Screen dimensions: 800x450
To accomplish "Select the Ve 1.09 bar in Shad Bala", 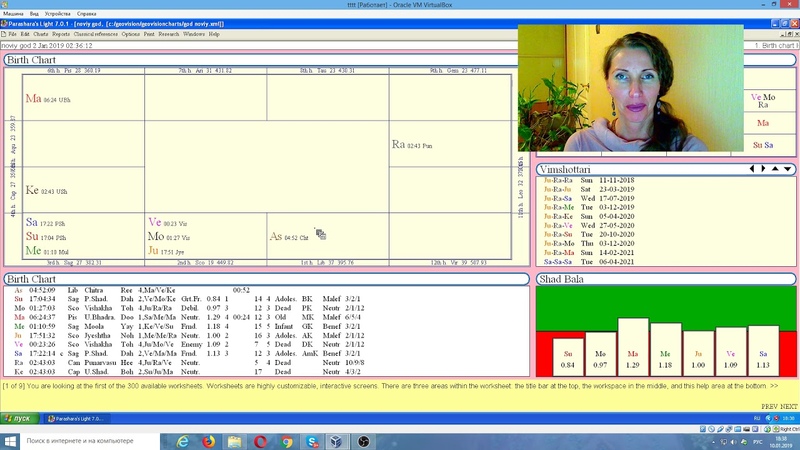I will tap(731, 352).
